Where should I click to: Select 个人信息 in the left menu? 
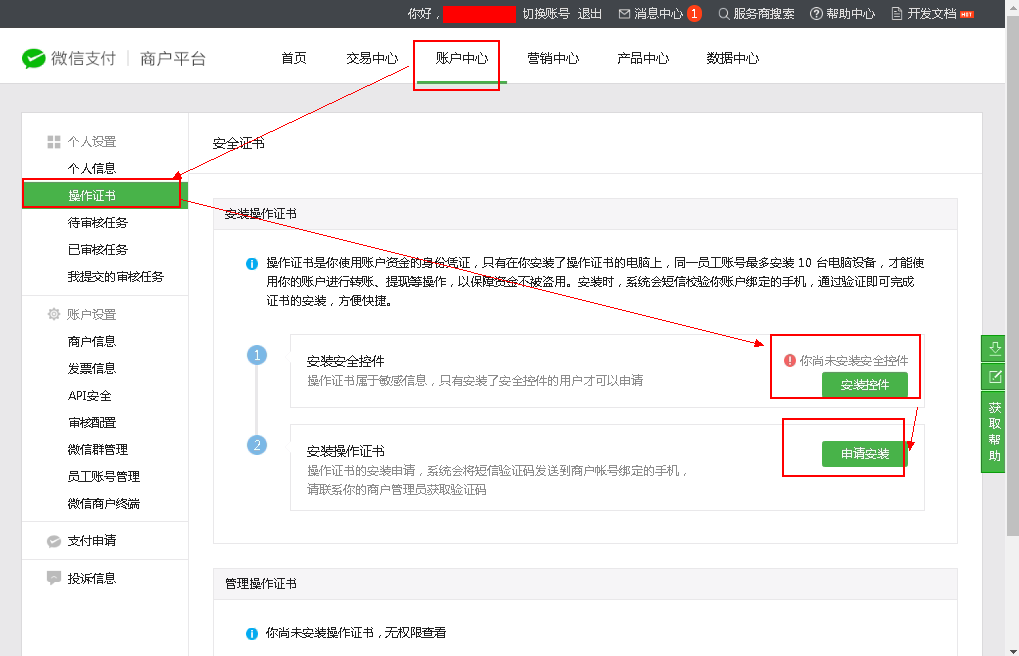92,168
